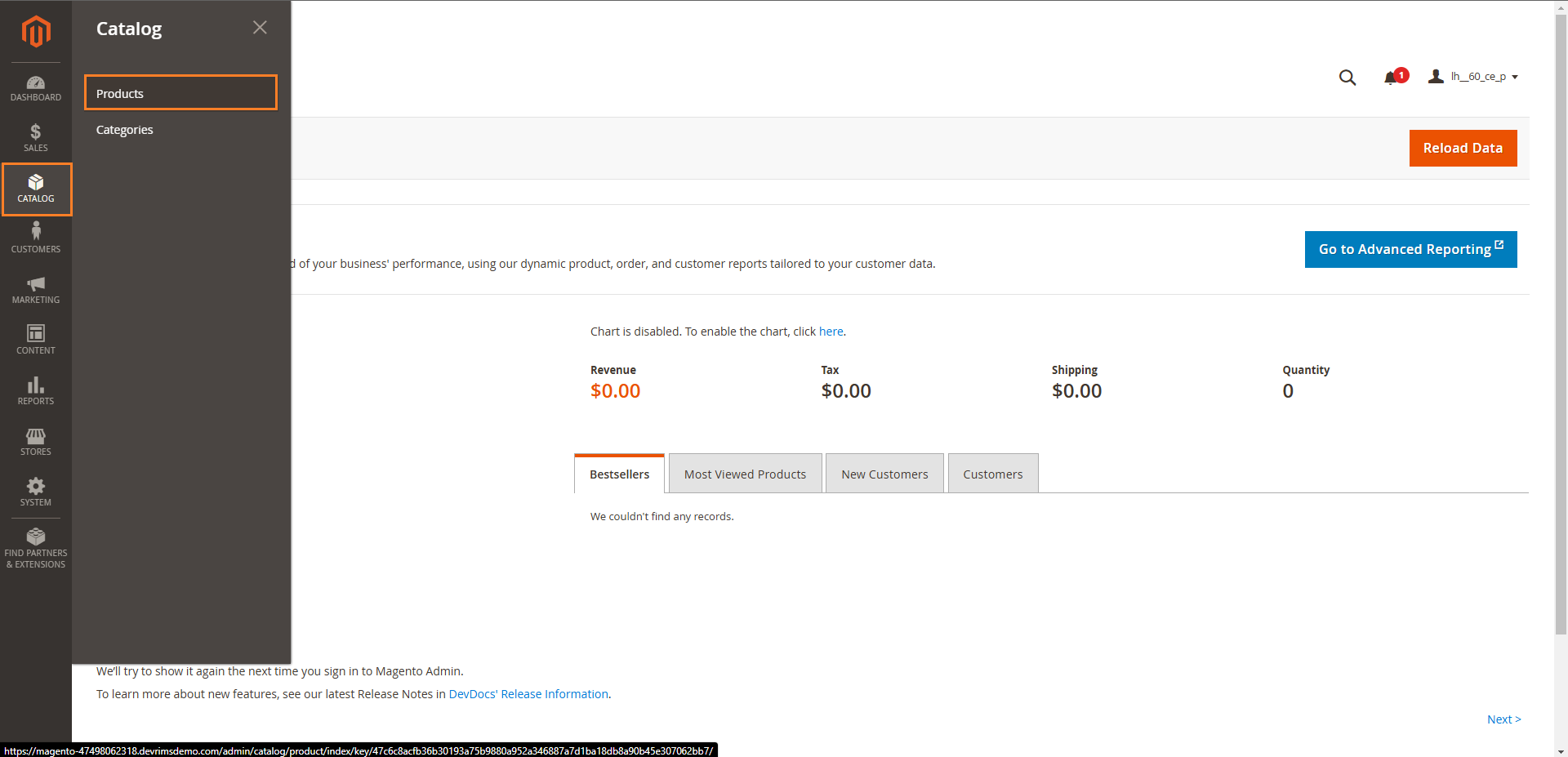This screenshot has width=1568, height=757.
Task: Open the Stores sidebar icon
Action: tap(35, 440)
